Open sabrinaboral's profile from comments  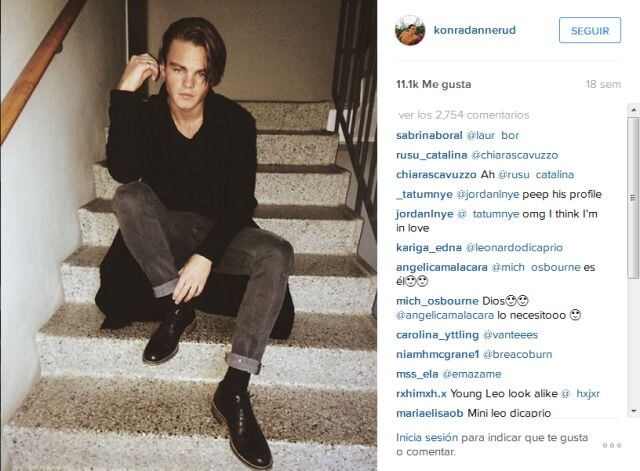coord(429,136)
